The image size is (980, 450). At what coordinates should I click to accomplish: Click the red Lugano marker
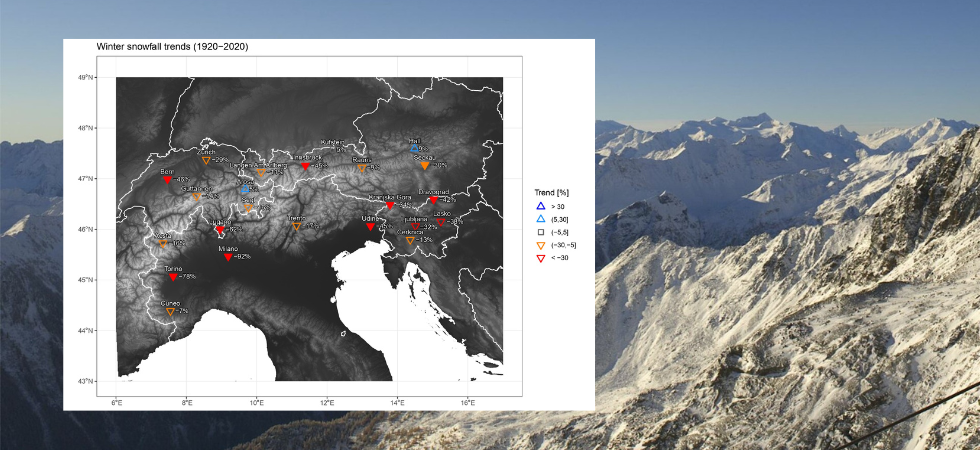[220, 230]
